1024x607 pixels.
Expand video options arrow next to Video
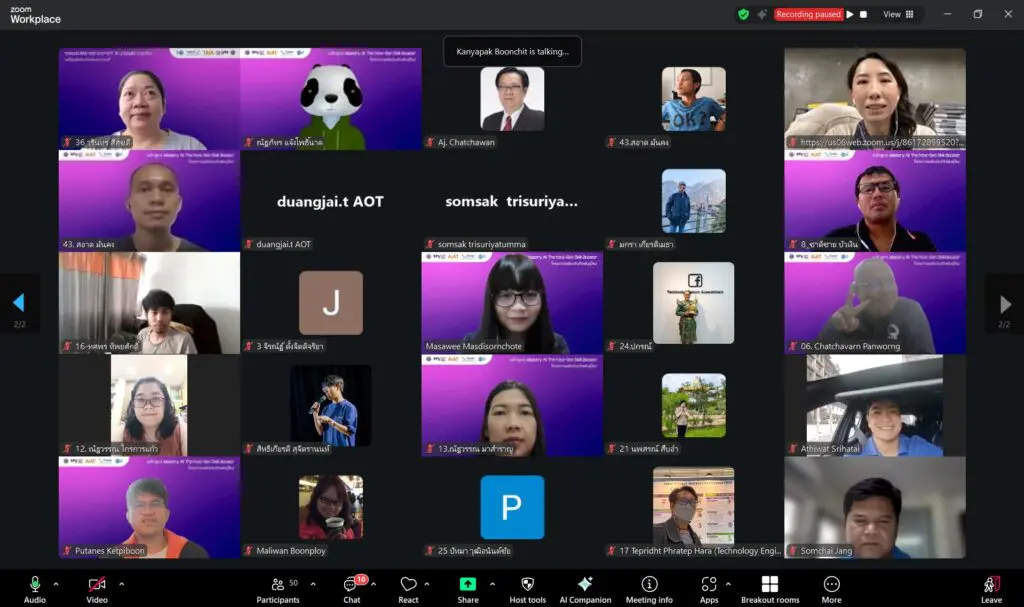click(121, 583)
